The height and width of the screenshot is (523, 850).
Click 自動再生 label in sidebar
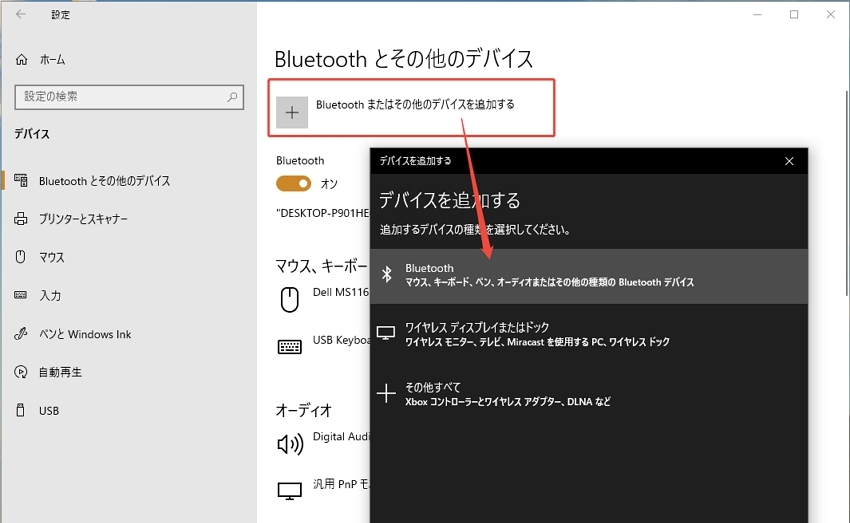(60, 372)
